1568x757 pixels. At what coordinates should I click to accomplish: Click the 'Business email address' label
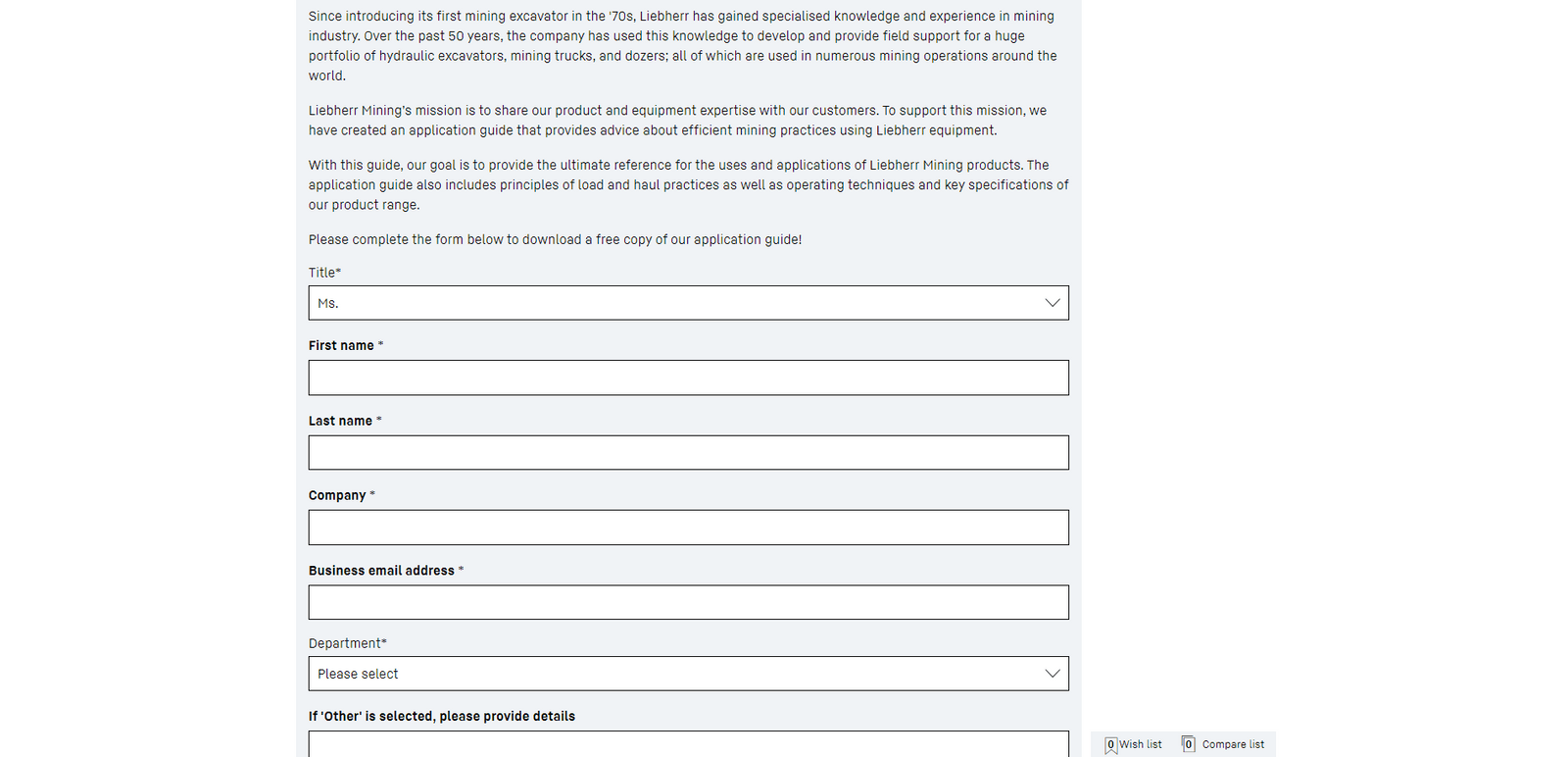381,571
